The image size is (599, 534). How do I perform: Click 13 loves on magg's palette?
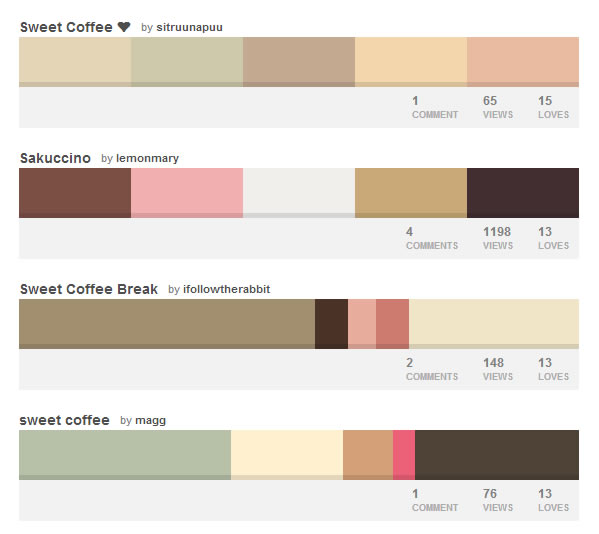[x=553, y=500]
